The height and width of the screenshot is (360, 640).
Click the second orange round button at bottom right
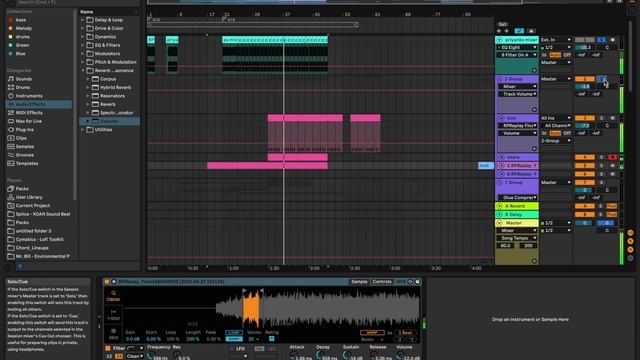tap(630, 241)
